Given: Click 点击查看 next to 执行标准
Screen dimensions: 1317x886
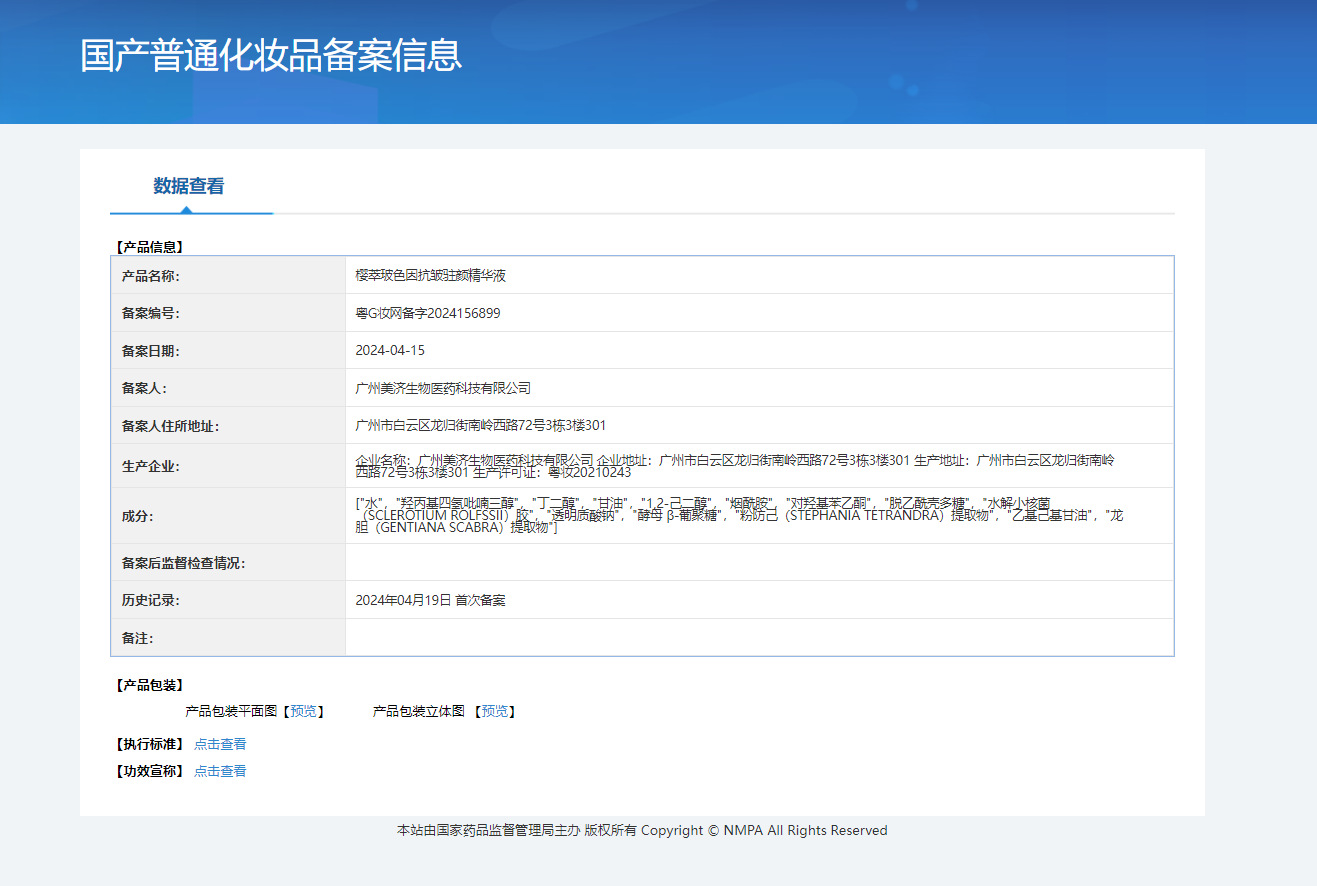Looking at the screenshot, I should [x=220, y=743].
